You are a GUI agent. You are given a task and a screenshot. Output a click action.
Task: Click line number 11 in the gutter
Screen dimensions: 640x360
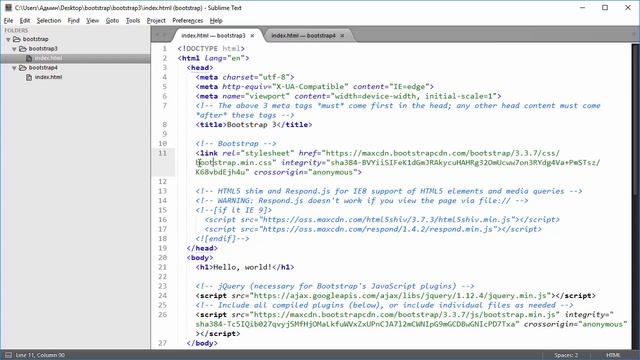162,153
